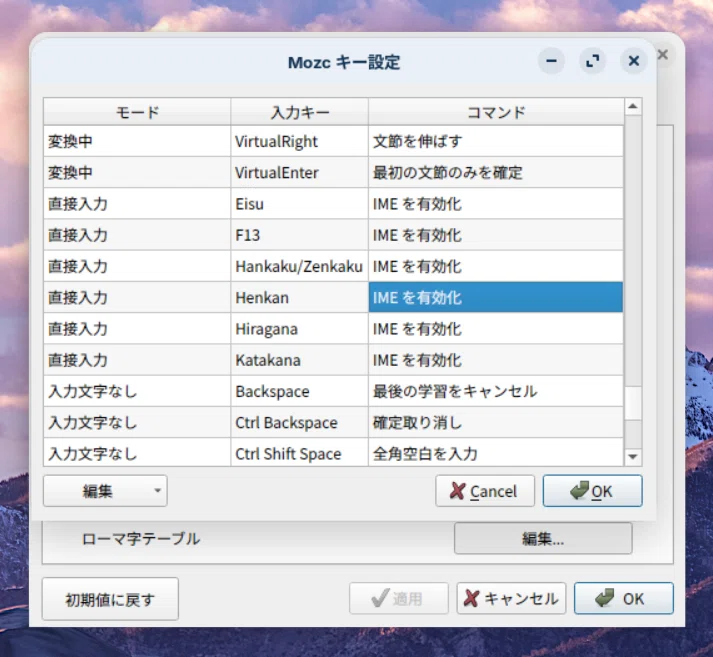Select Hiragana key cell

click(299, 329)
